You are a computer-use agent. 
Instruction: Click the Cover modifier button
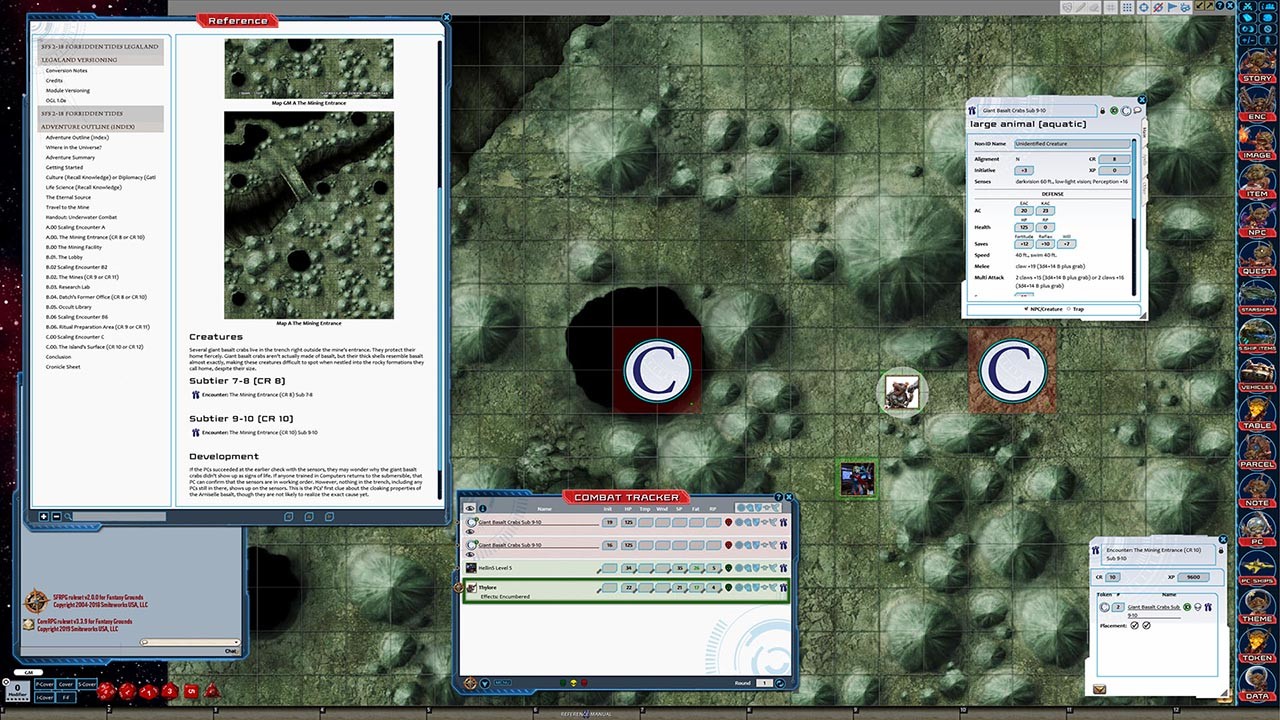[x=66, y=684]
